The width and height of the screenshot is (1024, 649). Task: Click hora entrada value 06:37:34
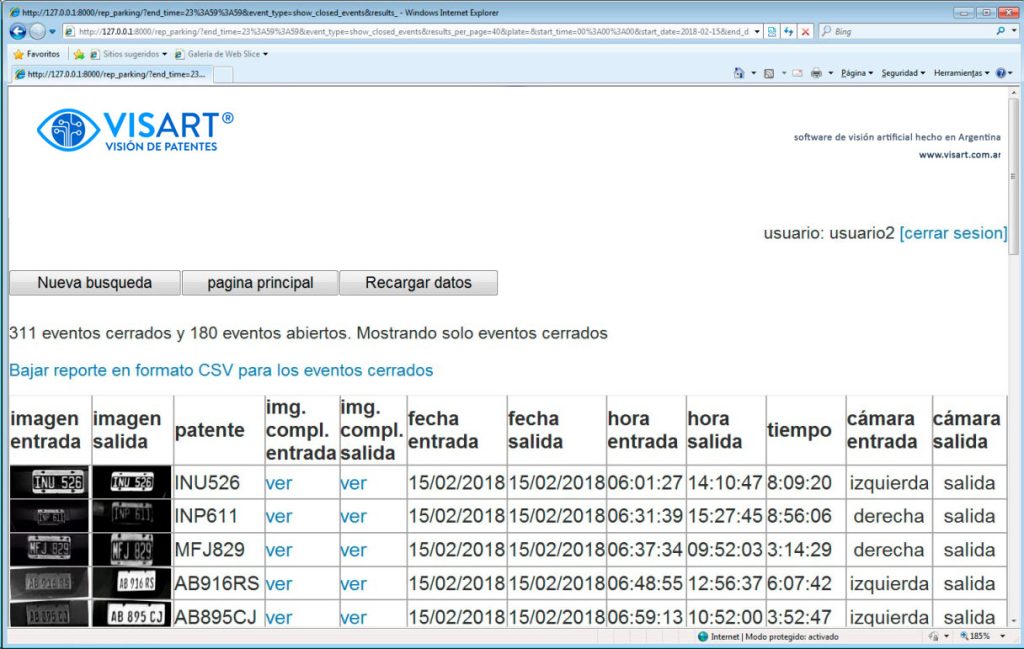tap(645, 550)
